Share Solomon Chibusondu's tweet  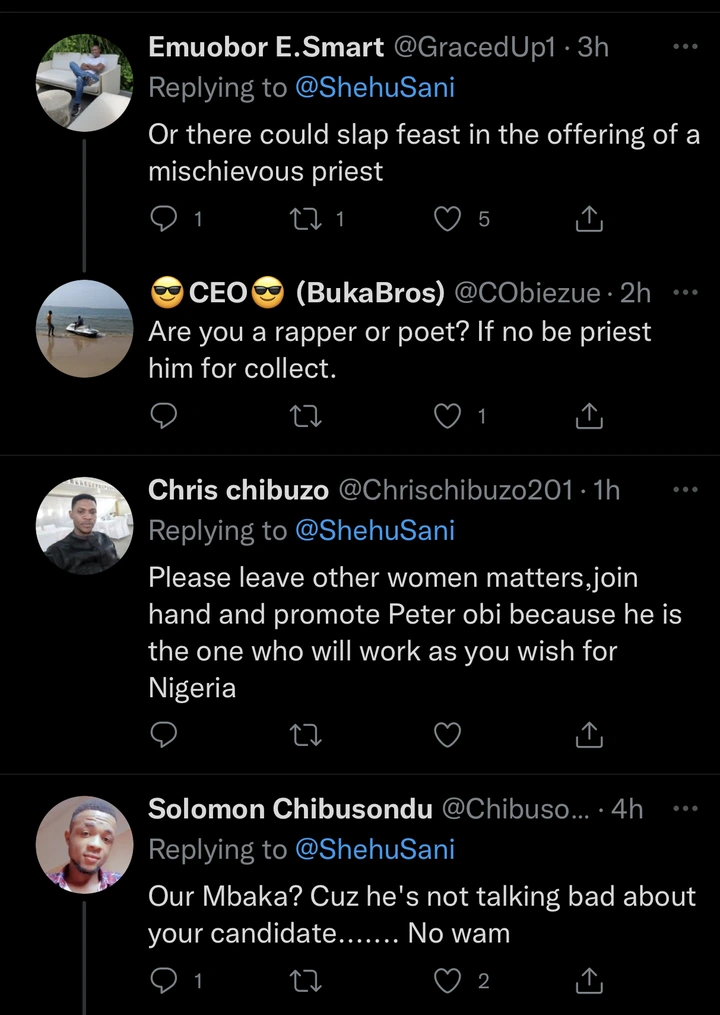(590, 981)
